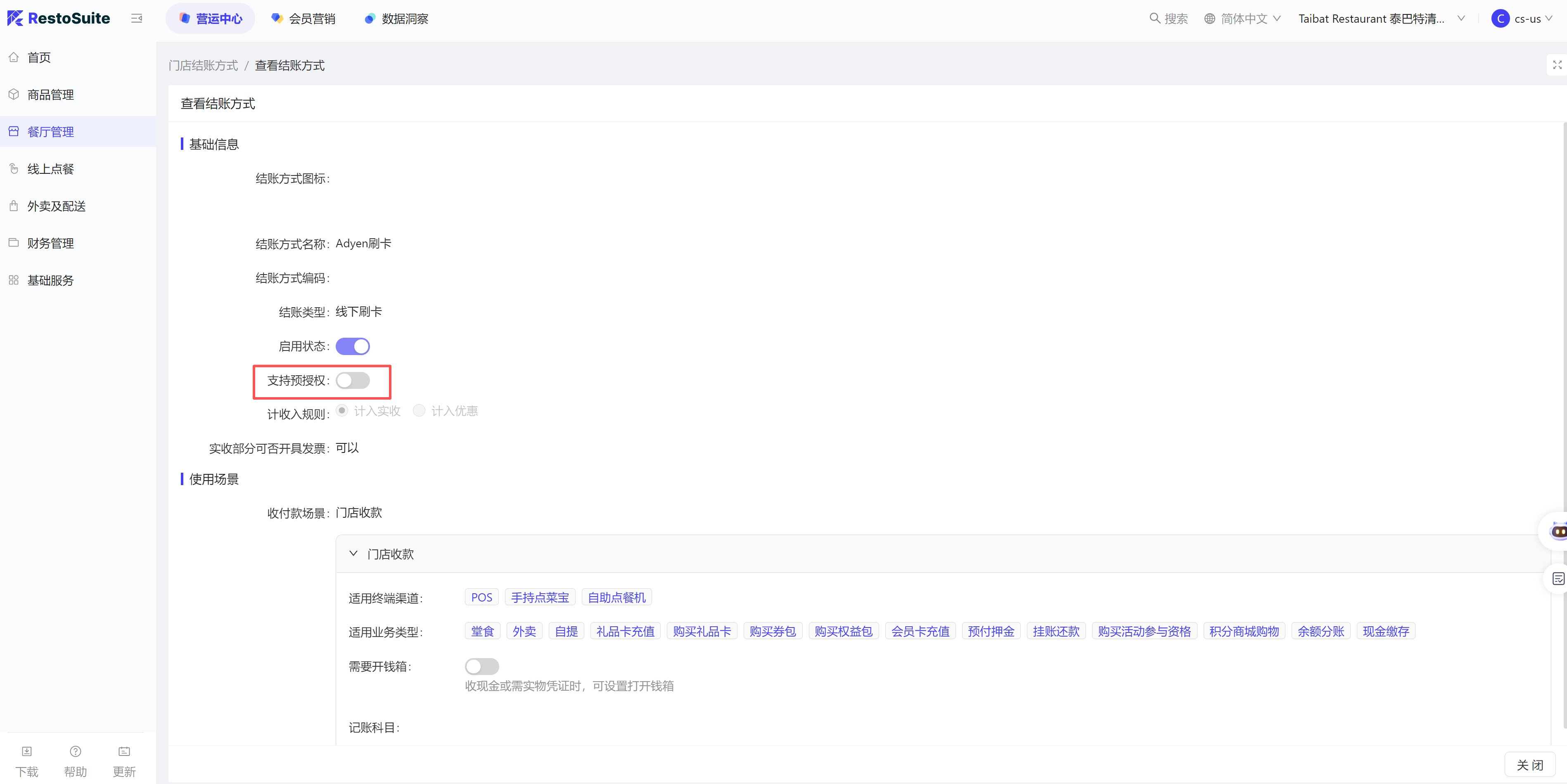Click the Help question mark icon
Viewport: 1567px width, 784px height.
76,751
